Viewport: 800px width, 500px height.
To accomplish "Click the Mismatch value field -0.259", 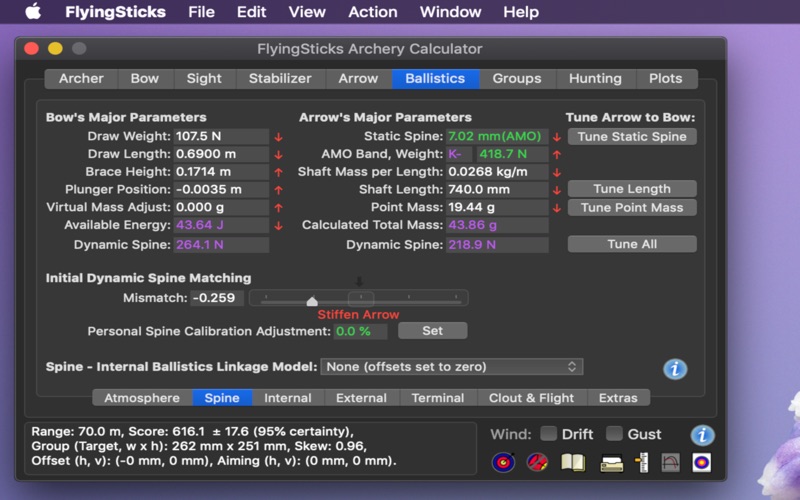I will [x=217, y=298].
